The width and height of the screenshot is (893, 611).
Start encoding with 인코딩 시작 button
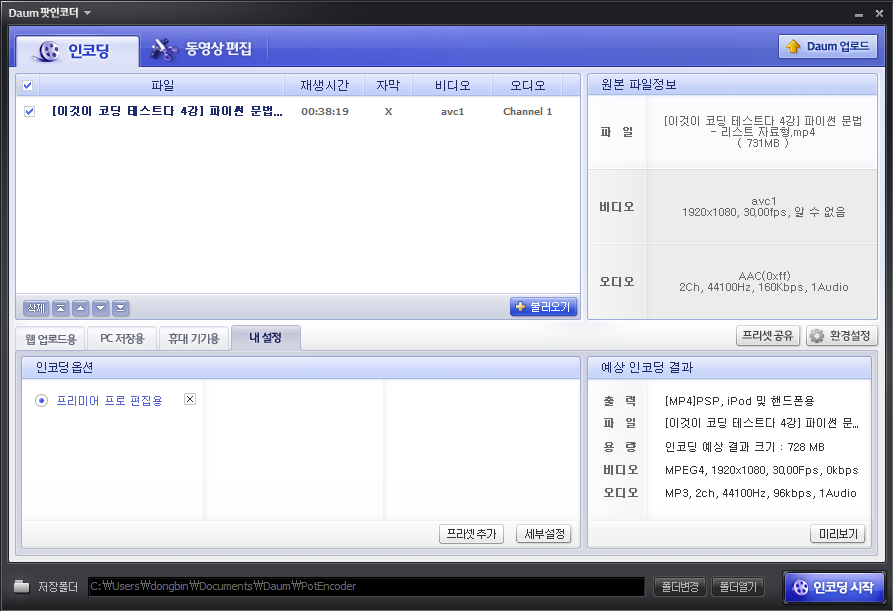click(834, 587)
